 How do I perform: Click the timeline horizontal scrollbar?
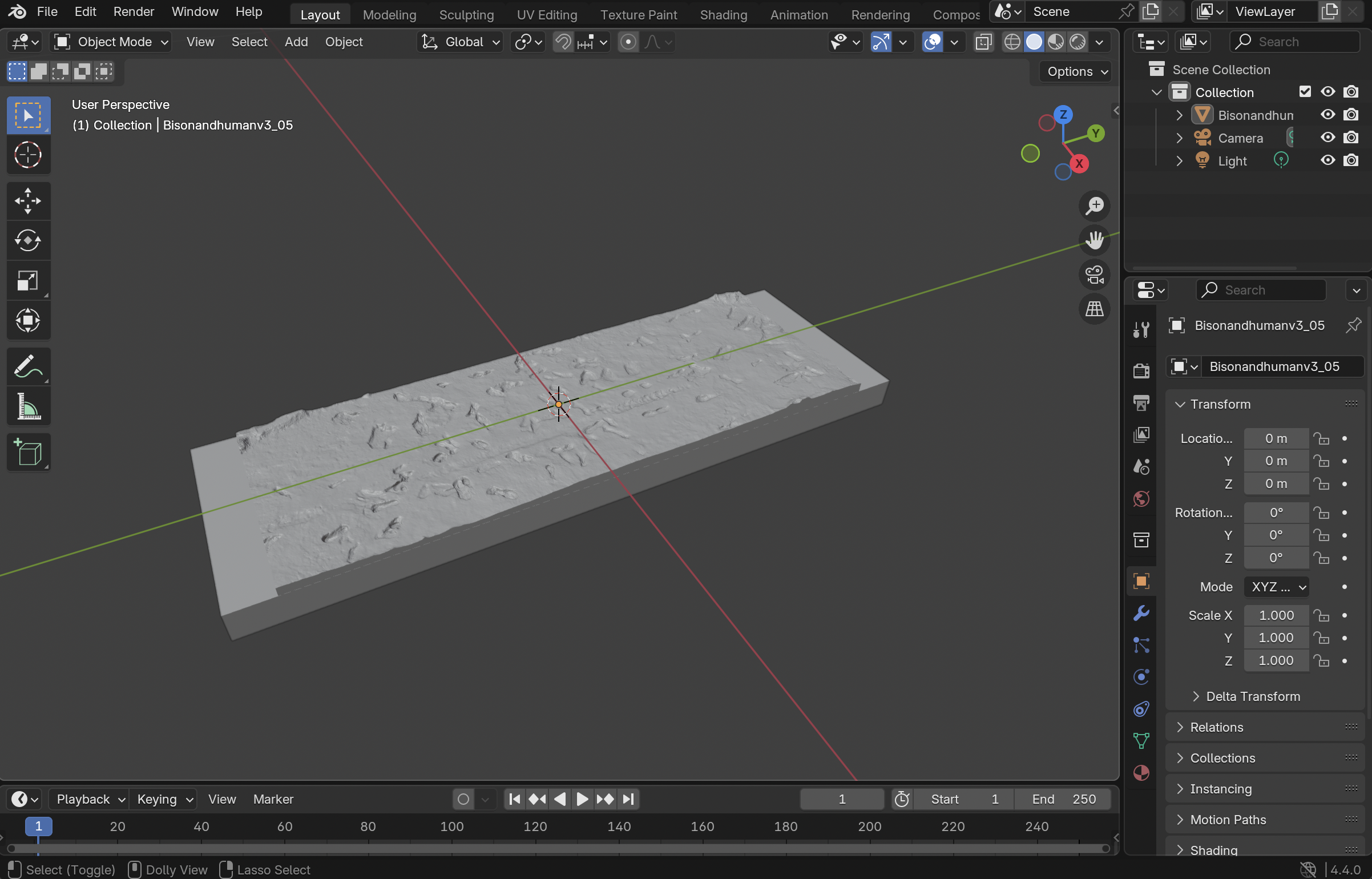(x=559, y=848)
